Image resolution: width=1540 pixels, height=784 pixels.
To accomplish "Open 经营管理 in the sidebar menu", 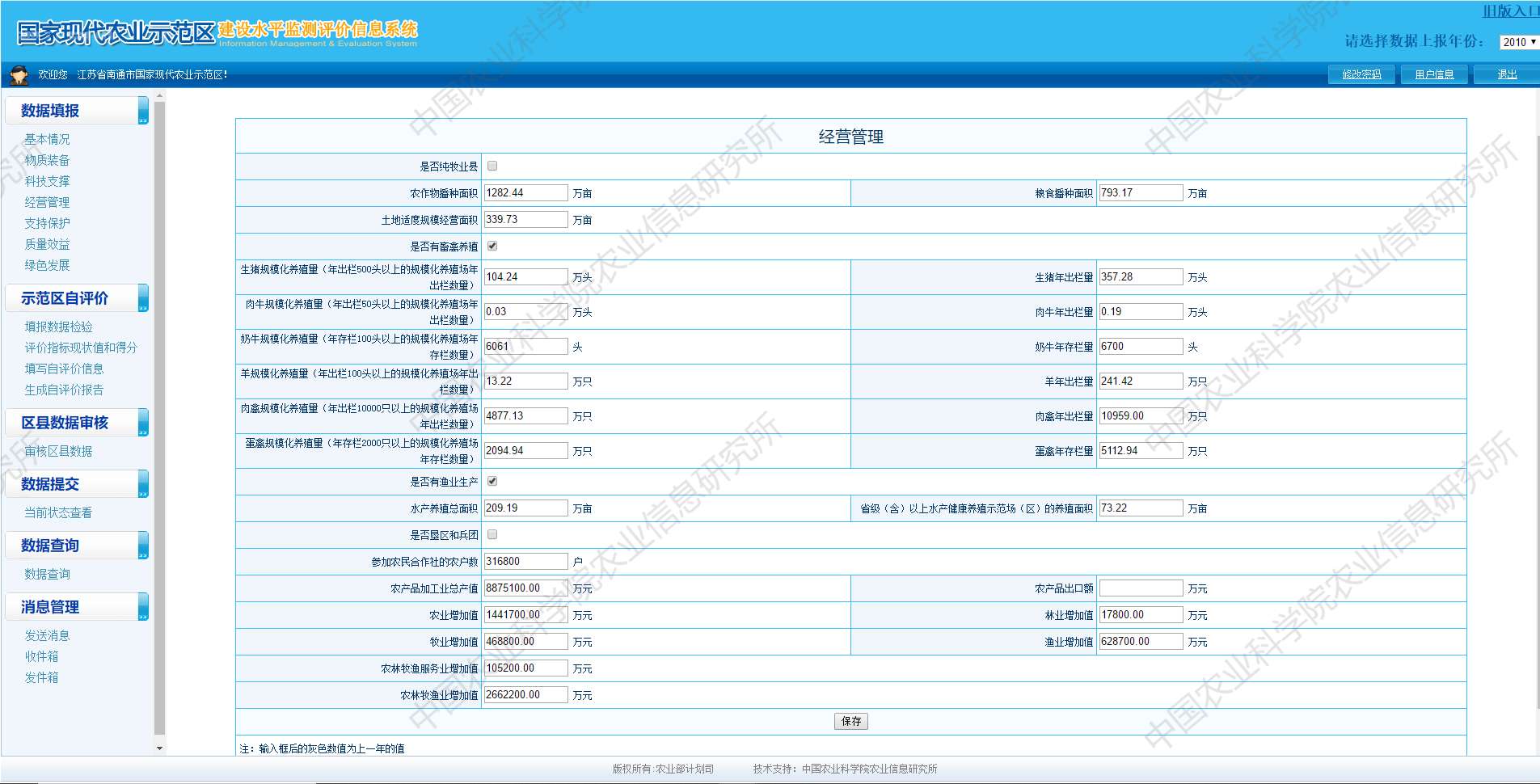I will tap(47, 202).
